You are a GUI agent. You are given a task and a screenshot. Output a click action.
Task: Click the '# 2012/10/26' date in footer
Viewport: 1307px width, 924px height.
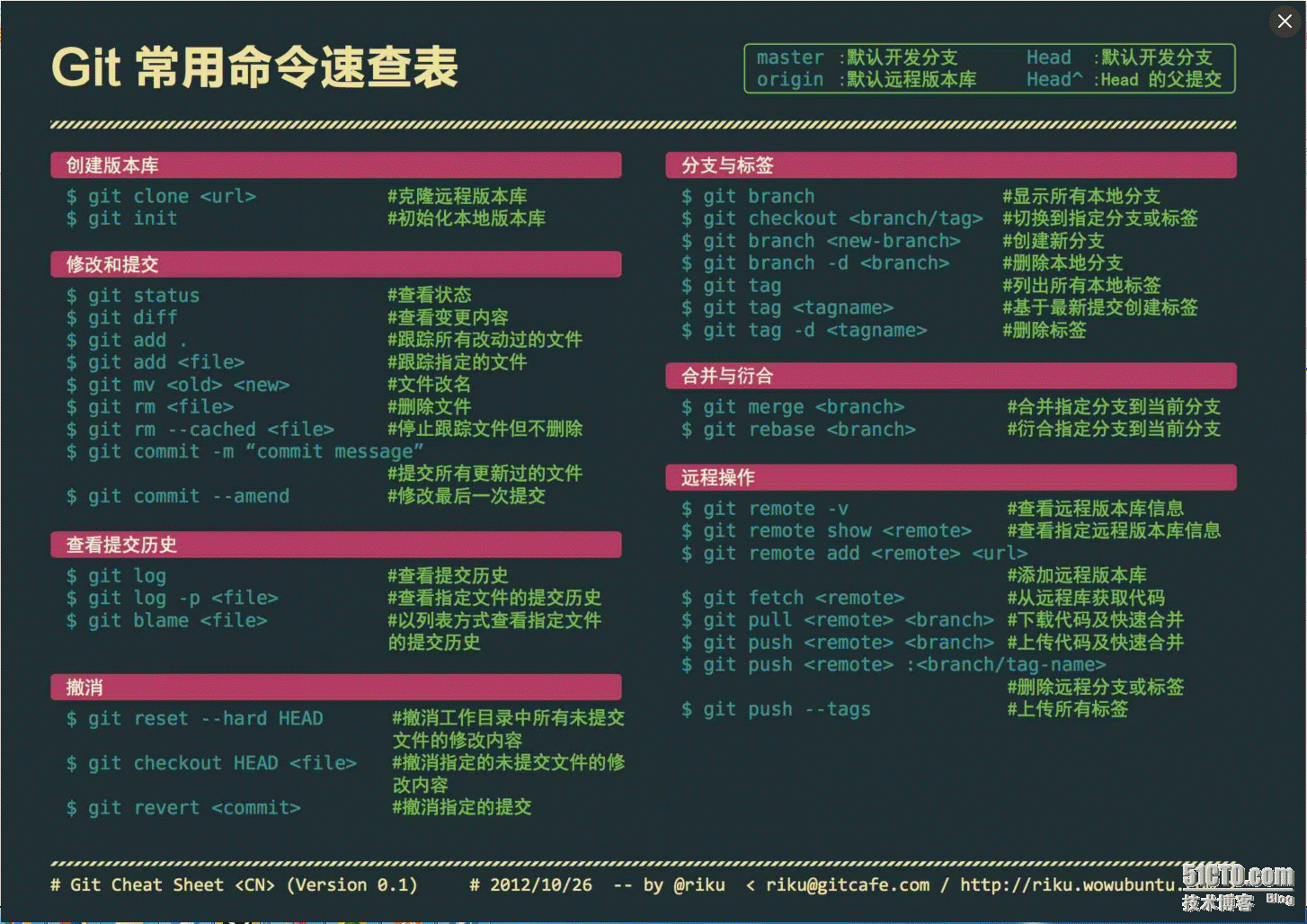pyautogui.click(x=531, y=885)
